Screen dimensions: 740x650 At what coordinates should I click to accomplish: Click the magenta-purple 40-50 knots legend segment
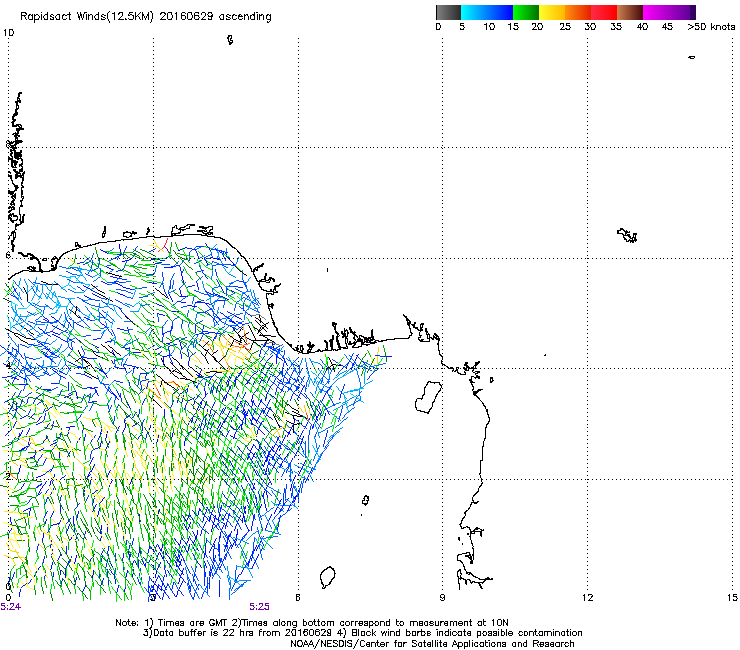pos(666,12)
